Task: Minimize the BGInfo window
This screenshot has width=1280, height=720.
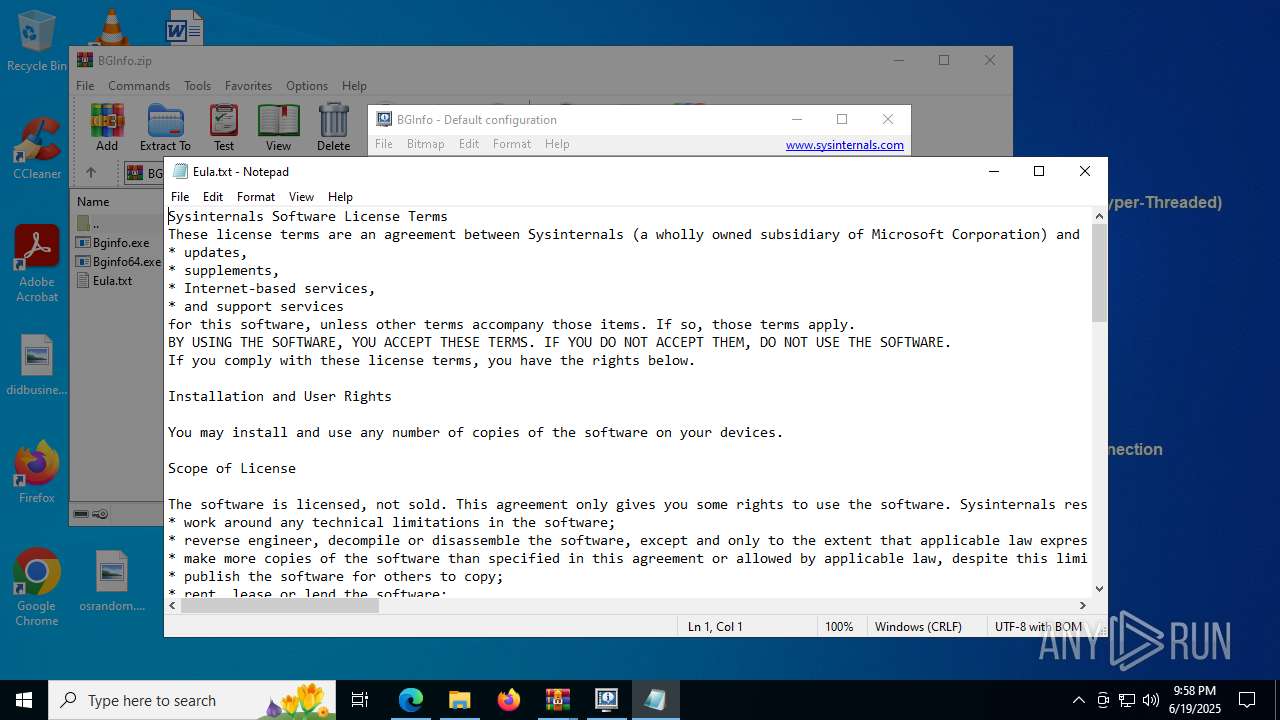Action: pos(797,119)
